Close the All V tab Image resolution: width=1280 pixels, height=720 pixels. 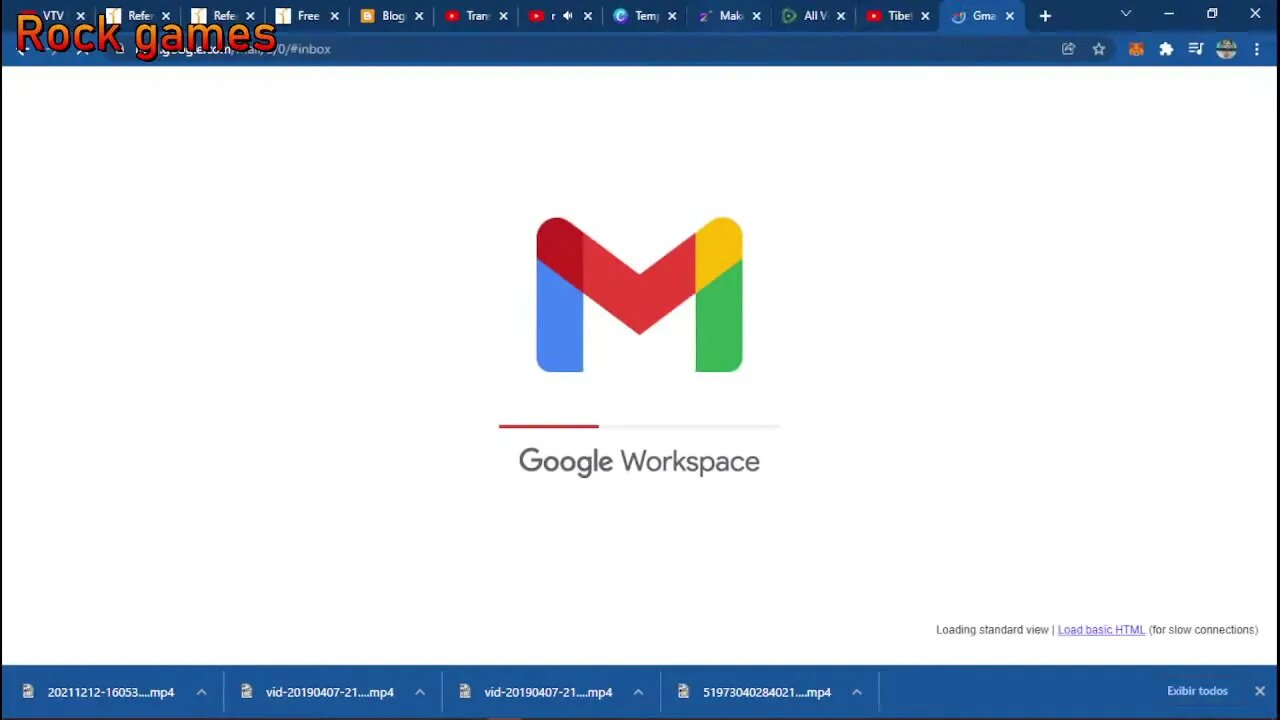coord(841,16)
